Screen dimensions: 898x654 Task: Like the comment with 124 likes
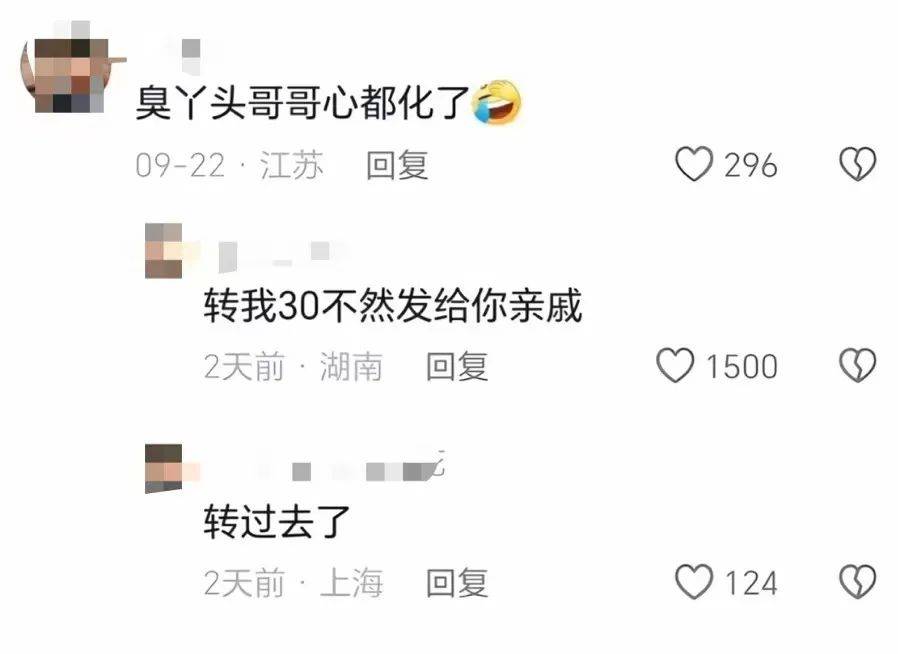coord(694,582)
